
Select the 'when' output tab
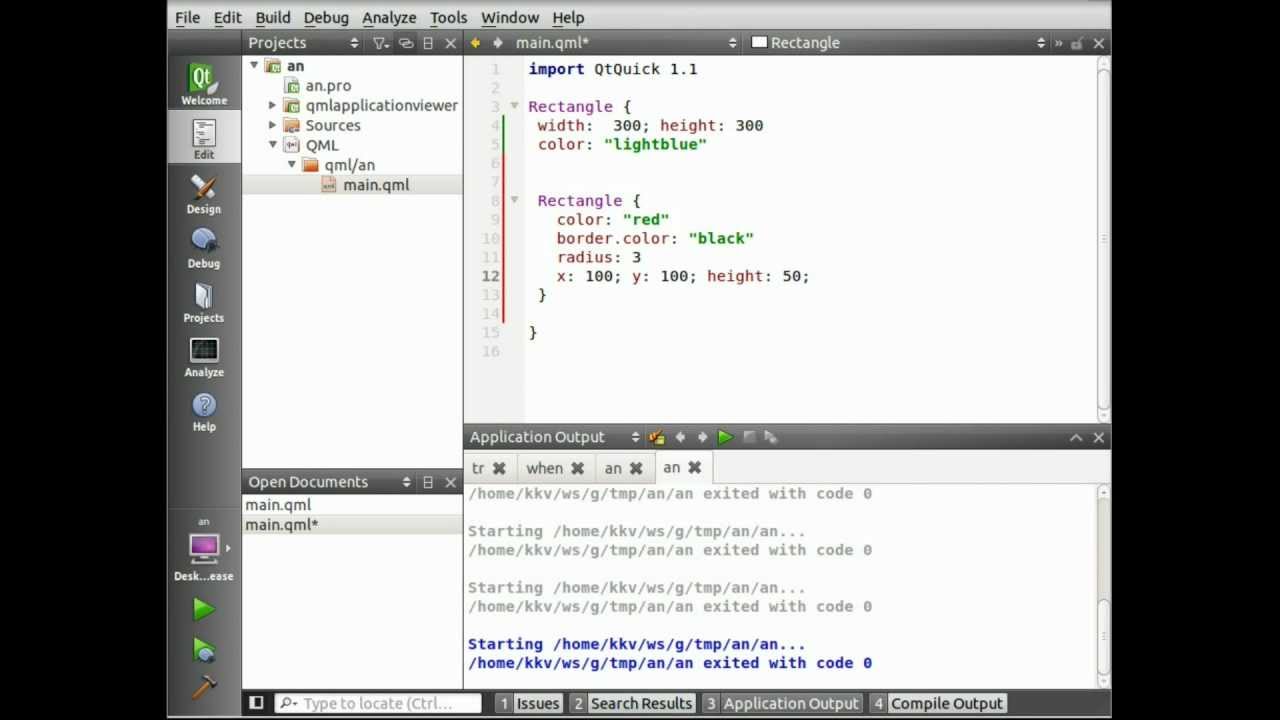(x=545, y=468)
